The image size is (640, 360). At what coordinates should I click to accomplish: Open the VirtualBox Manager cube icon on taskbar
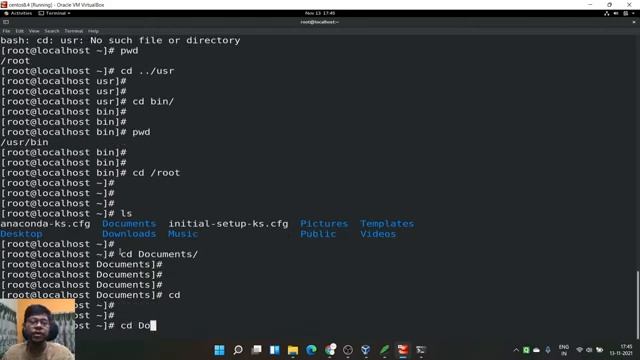[x=366, y=350]
